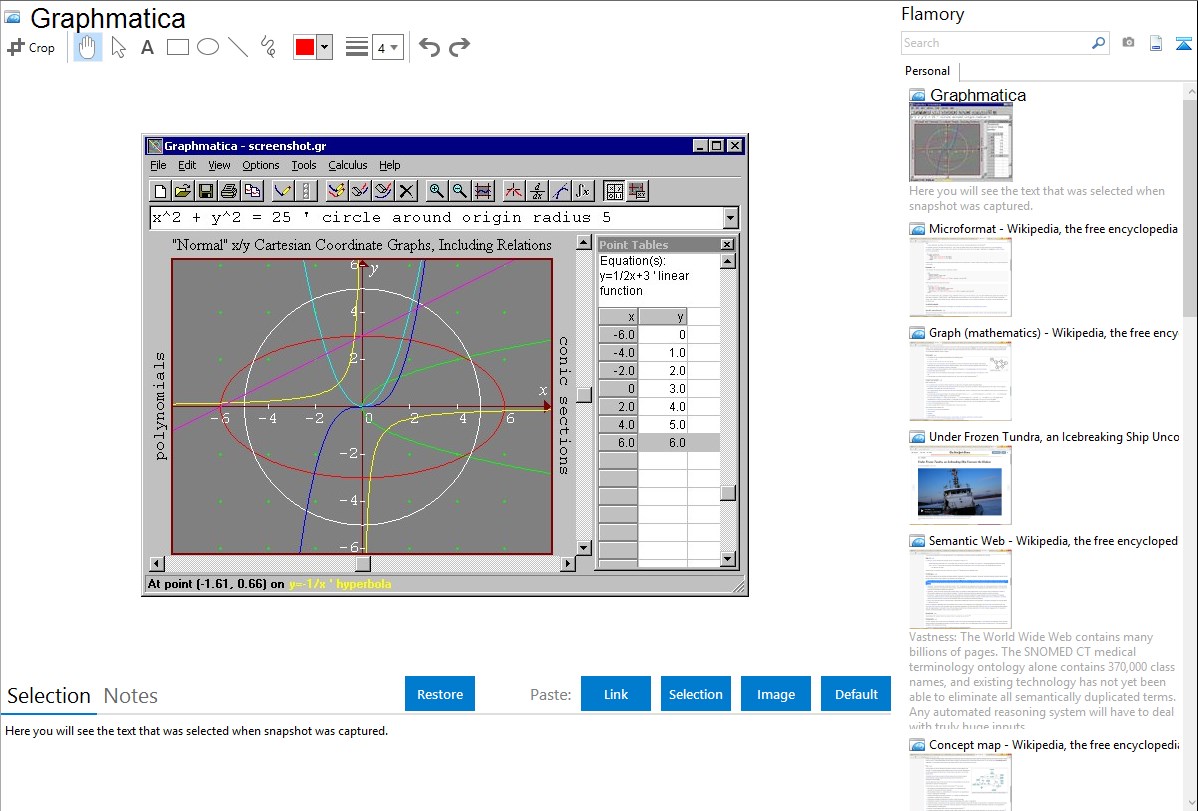The image size is (1198, 811).
Task: Choose the arrow pointer tool
Action: click(x=118, y=47)
